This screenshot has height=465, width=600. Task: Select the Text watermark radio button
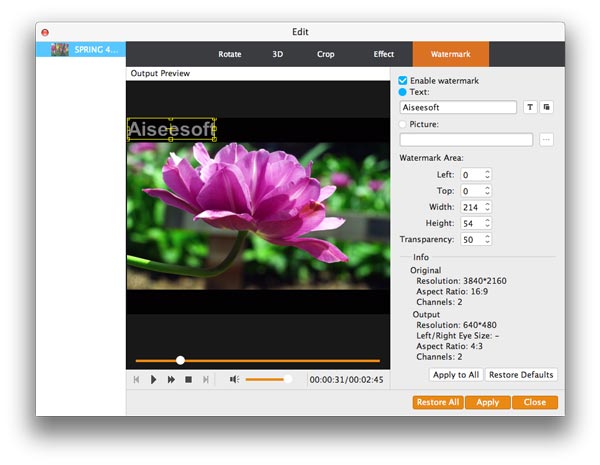[402, 92]
